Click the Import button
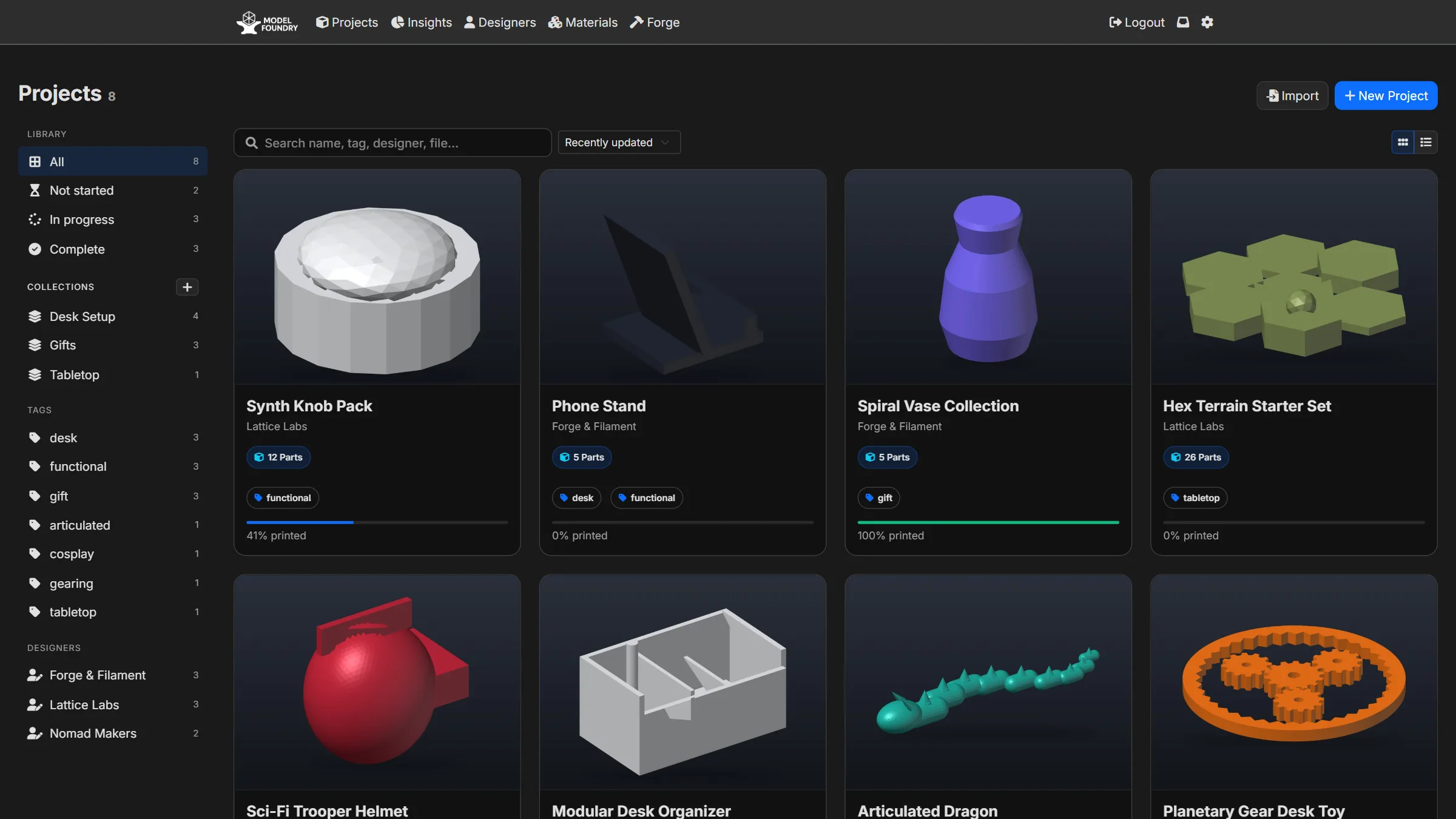Image resolution: width=1456 pixels, height=819 pixels. coord(1292,96)
